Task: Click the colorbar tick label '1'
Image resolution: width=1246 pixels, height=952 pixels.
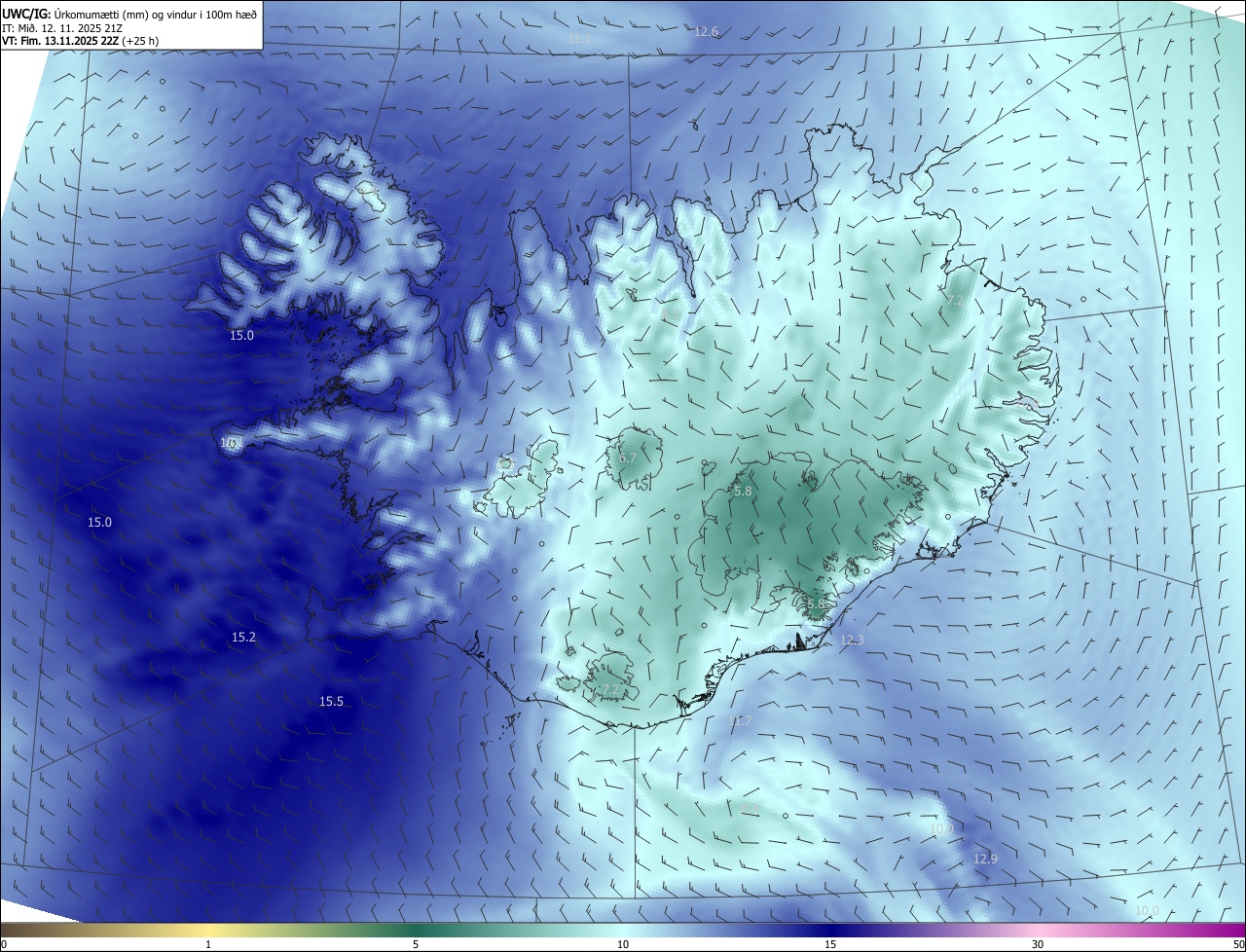Action: coord(208,944)
